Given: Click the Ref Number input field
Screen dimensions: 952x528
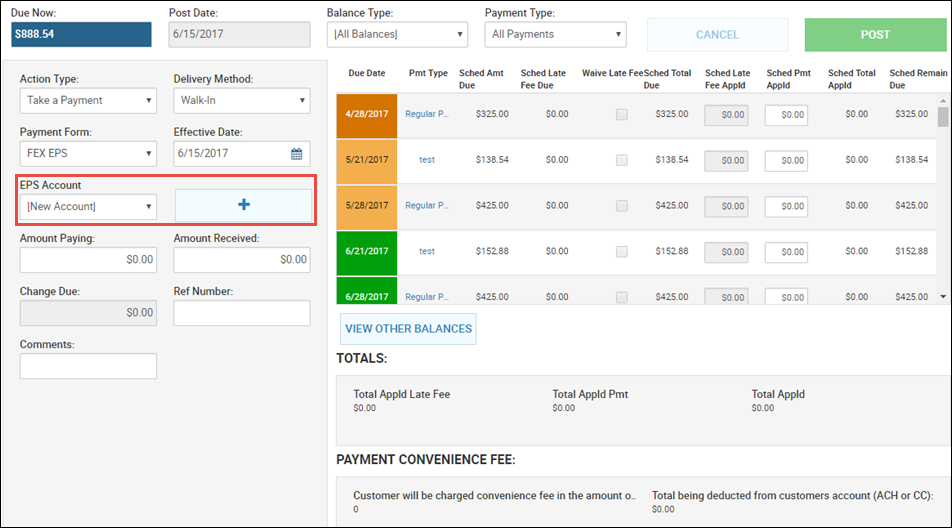Looking at the screenshot, I should (x=242, y=313).
